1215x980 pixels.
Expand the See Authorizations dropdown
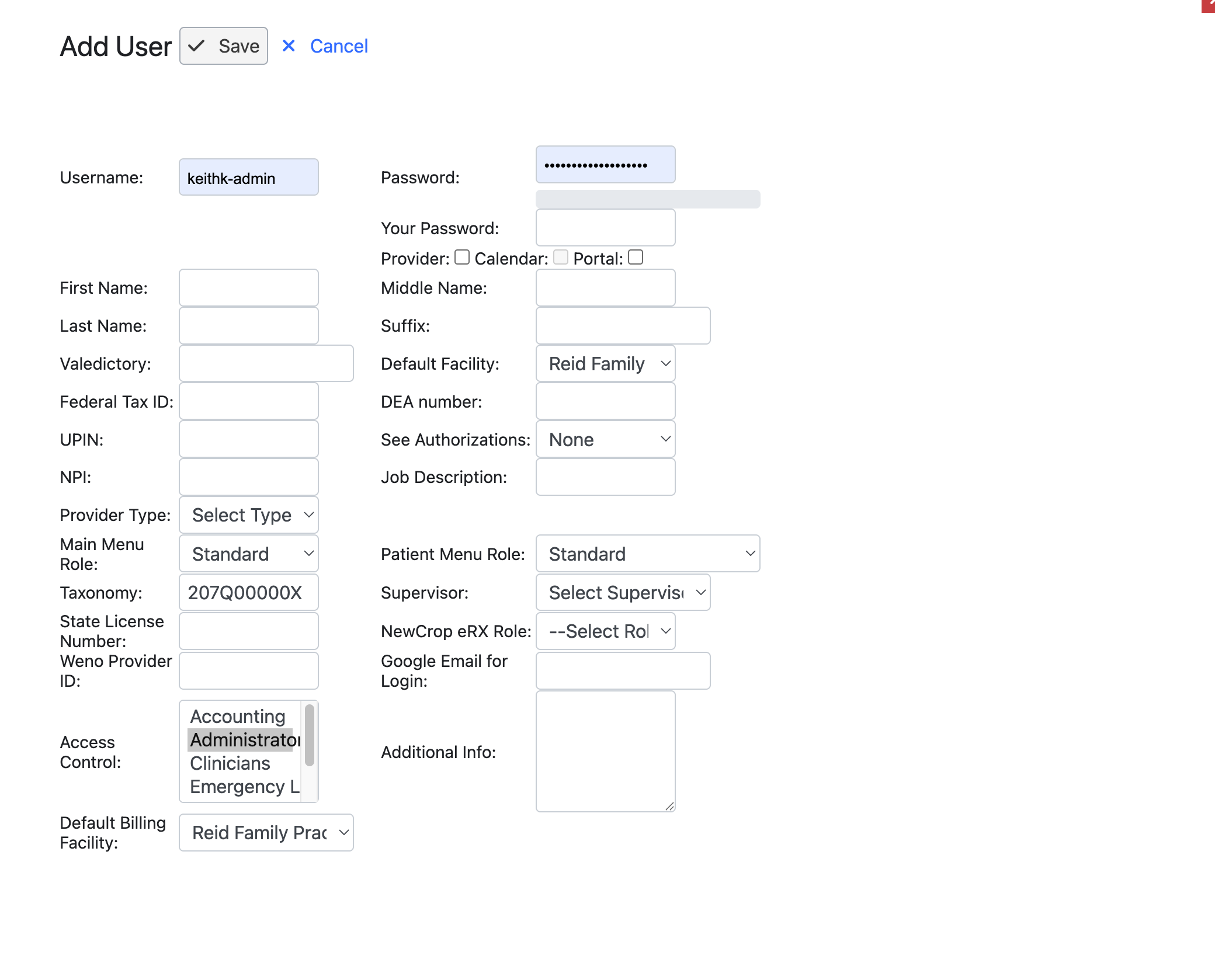605,440
